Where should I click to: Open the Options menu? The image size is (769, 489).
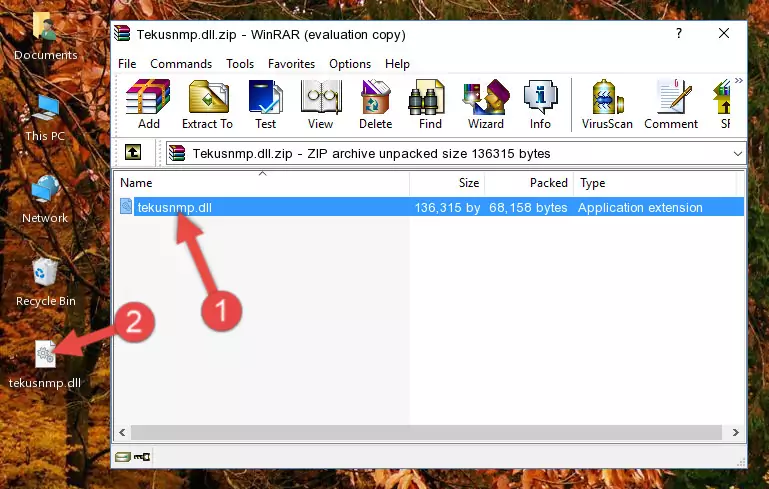point(350,64)
